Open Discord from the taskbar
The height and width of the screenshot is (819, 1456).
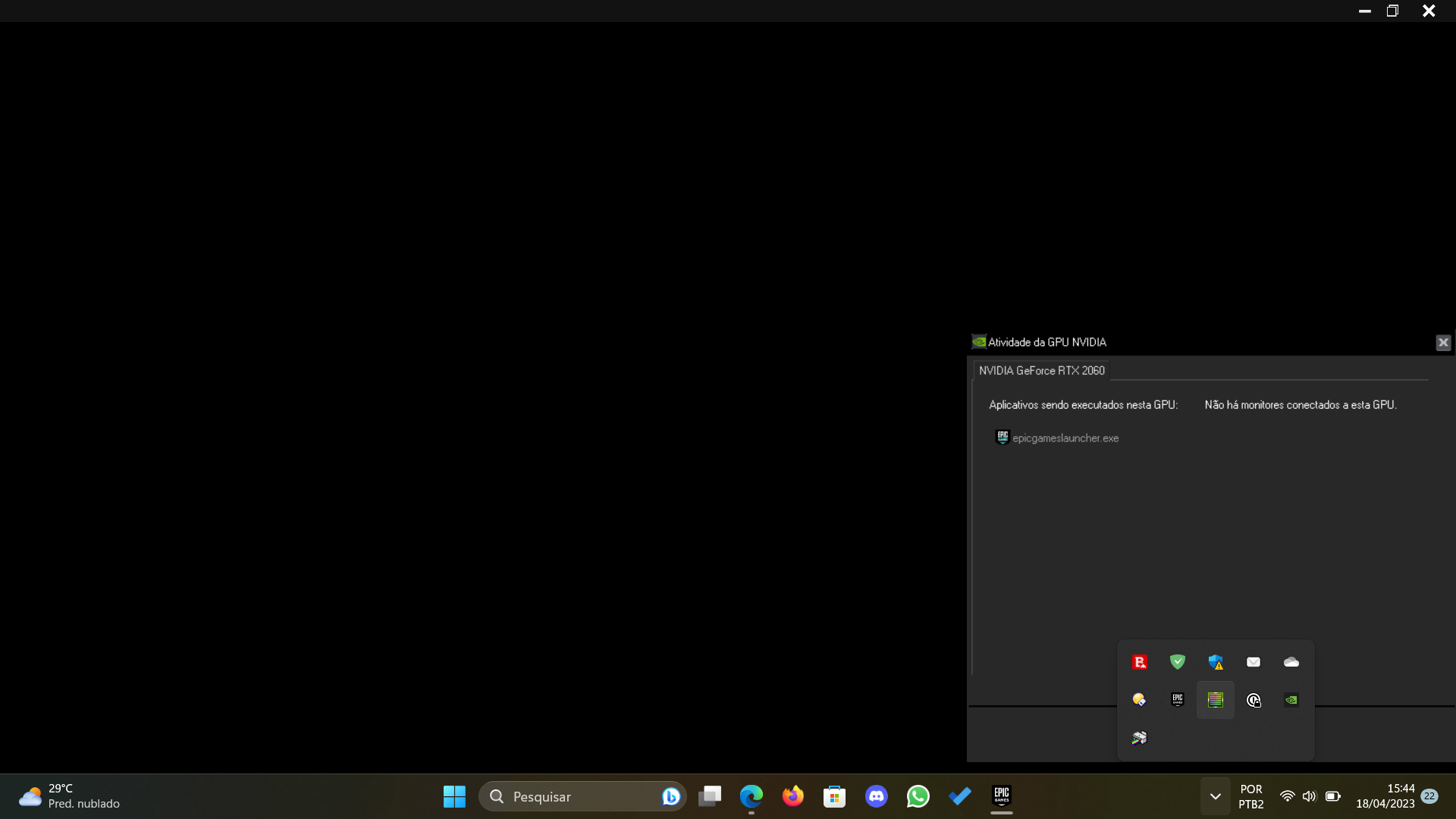tap(876, 796)
